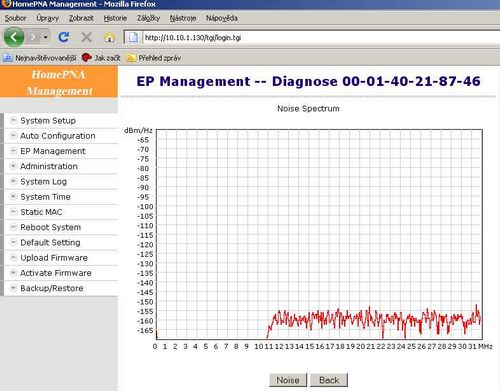The height and width of the screenshot is (391, 500).
Task: Open the navigation history dropdown arrow
Action: 45,37
